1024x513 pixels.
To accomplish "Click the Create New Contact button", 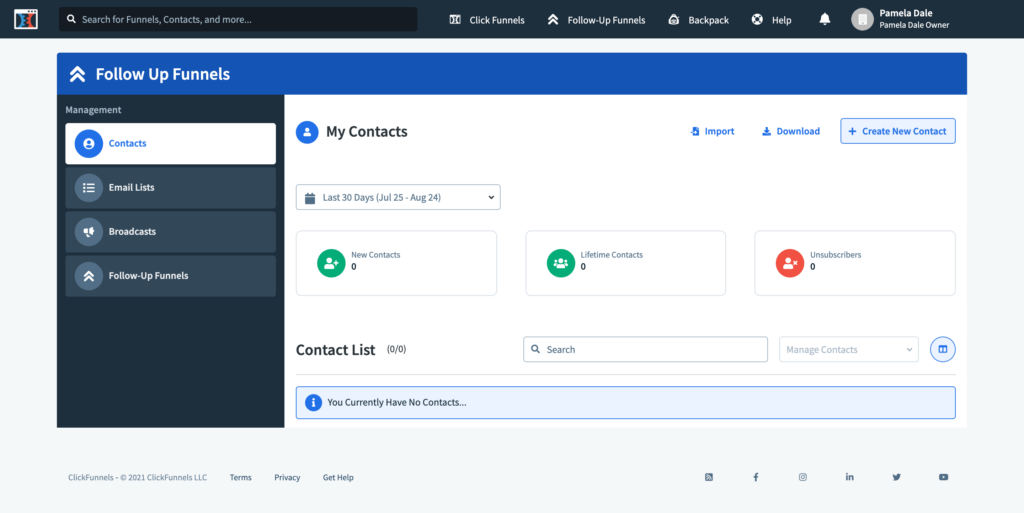I will (x=898, y=131).
